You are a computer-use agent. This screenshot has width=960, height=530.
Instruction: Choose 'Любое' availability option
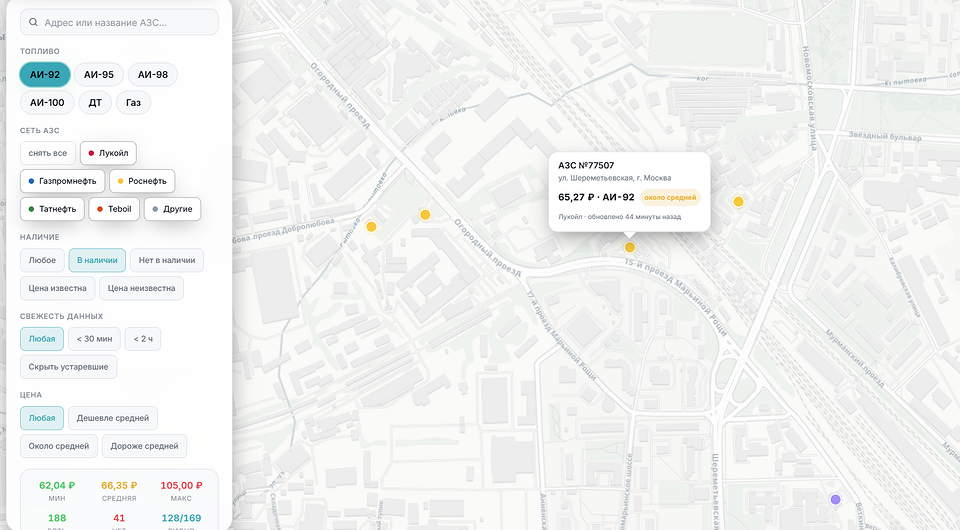tap(42, 260)
